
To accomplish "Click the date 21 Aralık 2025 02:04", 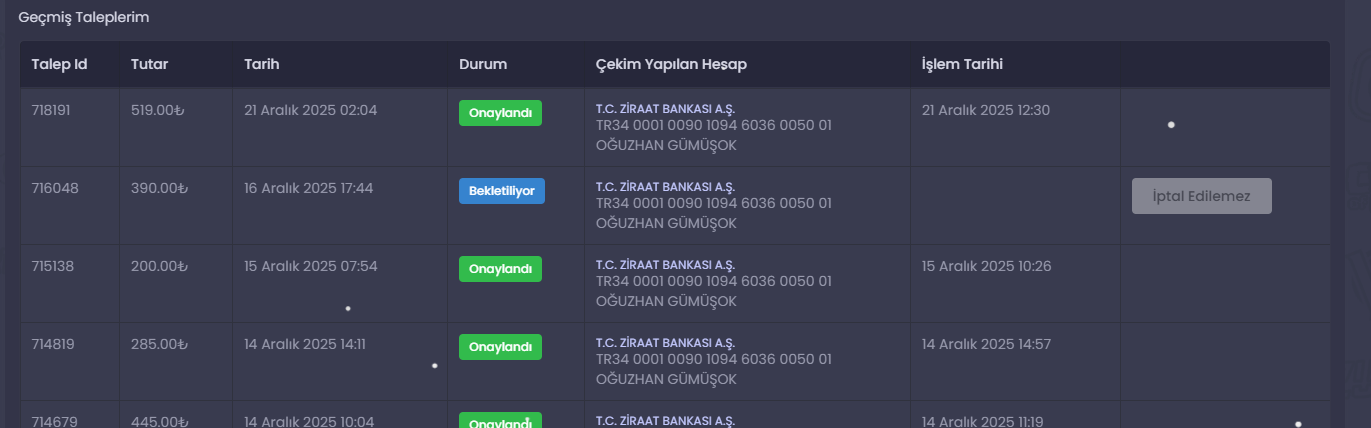I will (311, 110).
